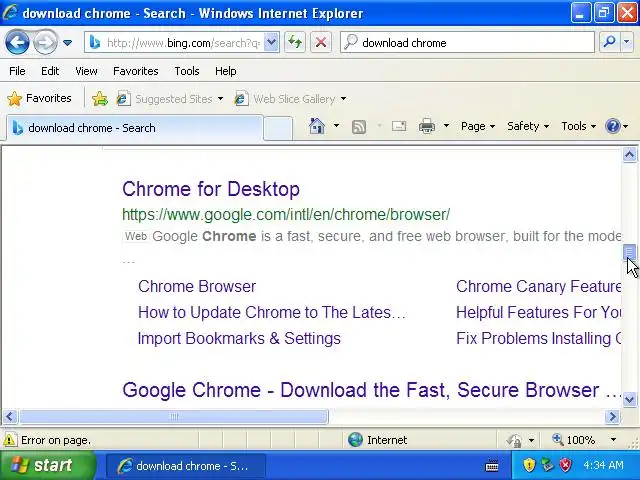The width and height of the screenshot is (640, 480).
Task: Click the Internet zone globe icon
Action: tap(355, 440)
